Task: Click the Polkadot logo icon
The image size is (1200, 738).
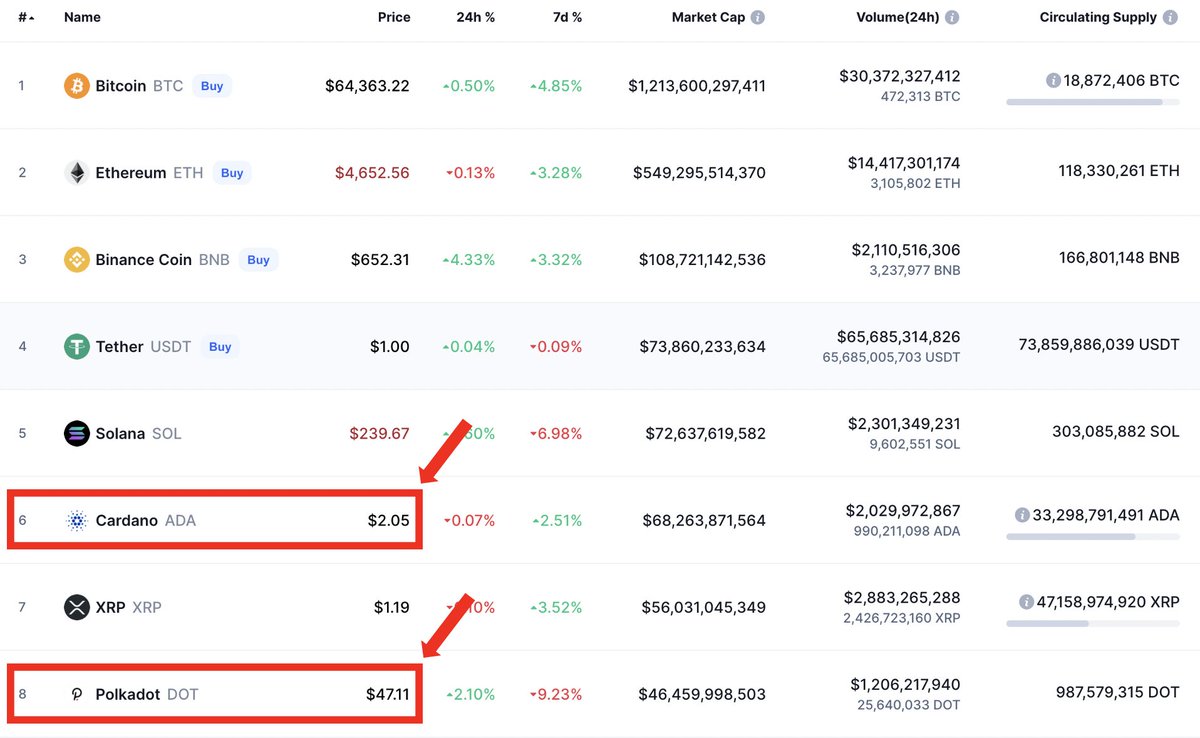Action: [77, 694]
